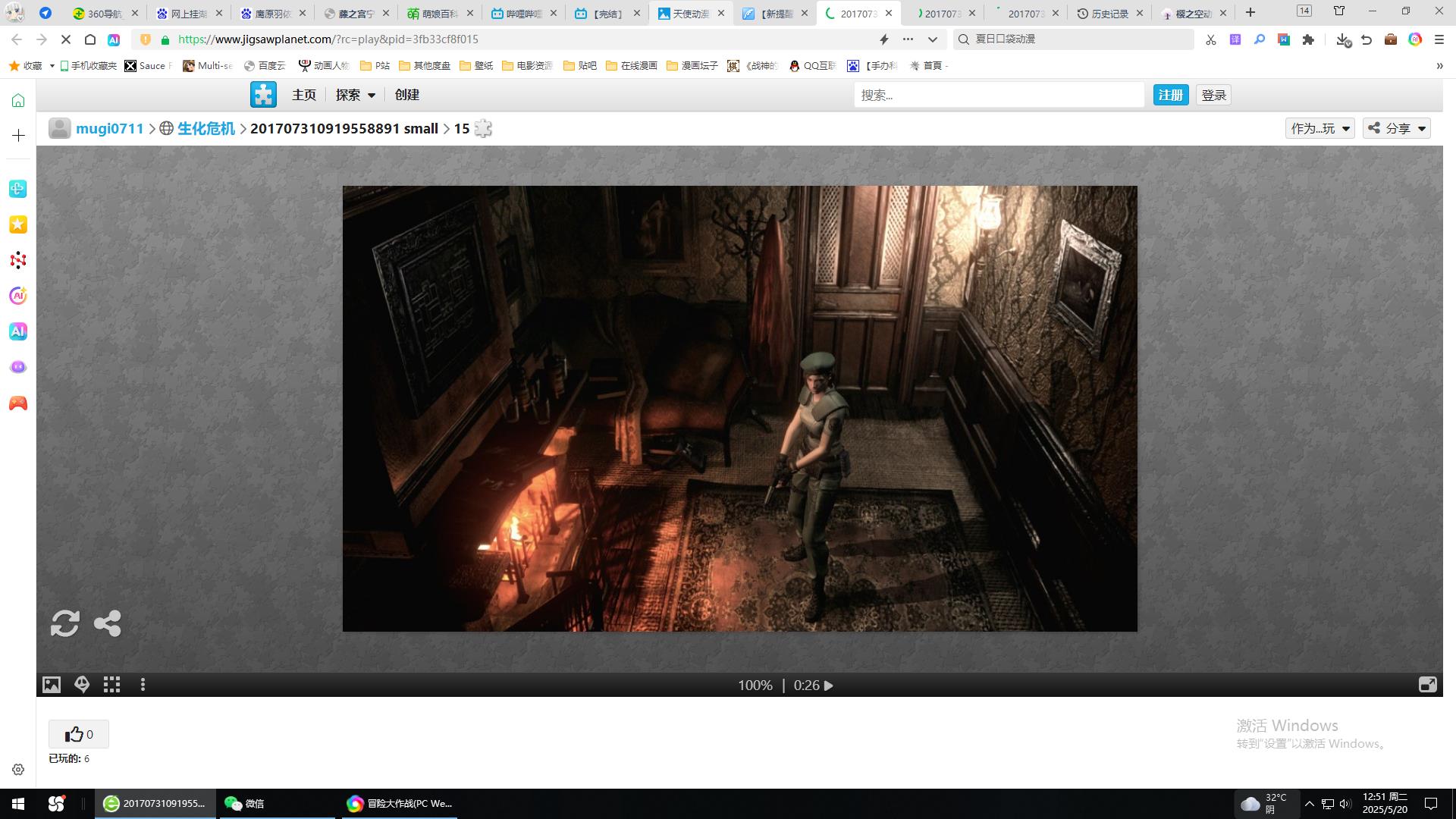Click the volume icon in system tray
The image size is (1456, 819).
[x=1345, y=804]
